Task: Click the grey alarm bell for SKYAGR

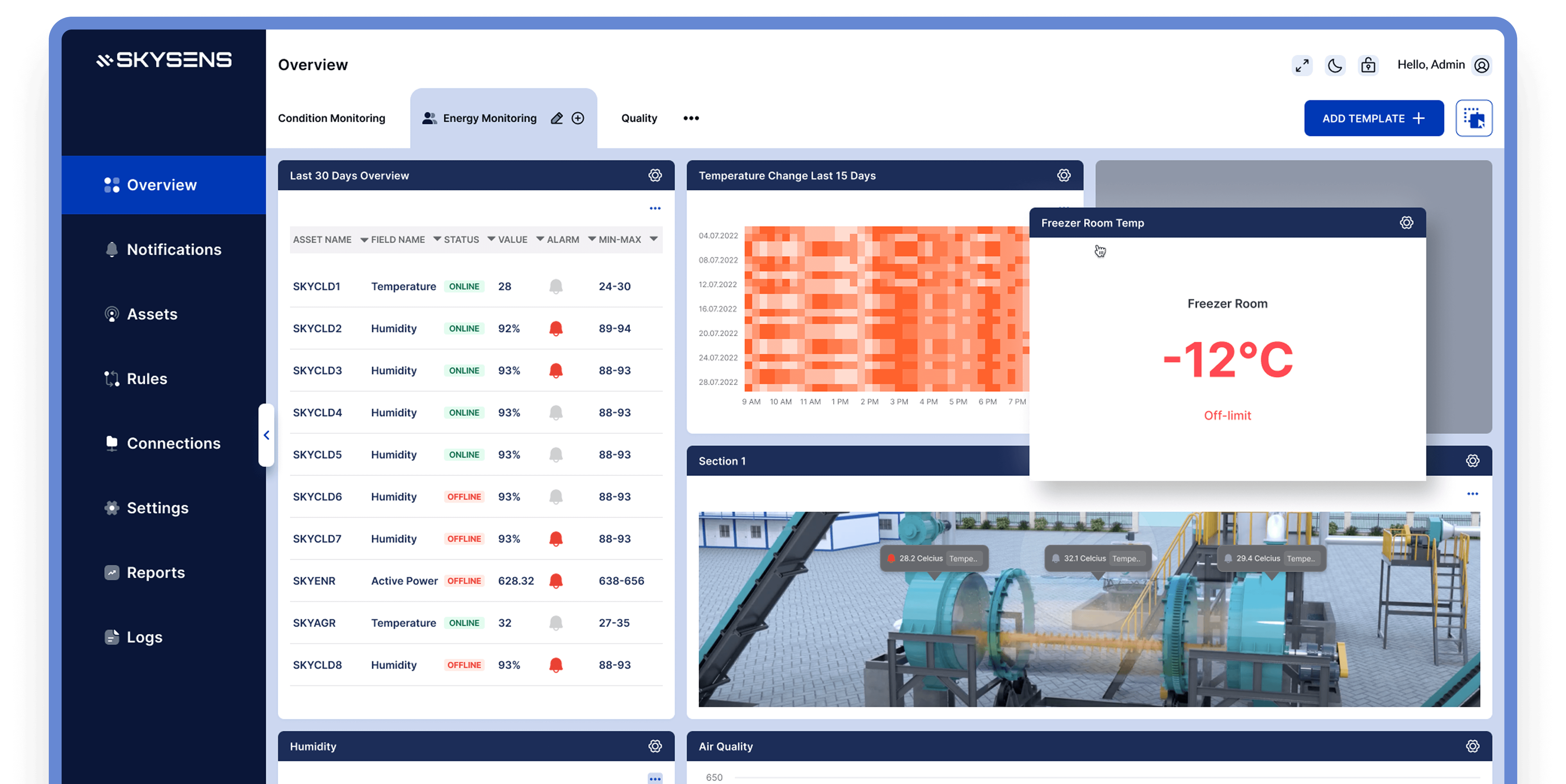Action: 555,623
